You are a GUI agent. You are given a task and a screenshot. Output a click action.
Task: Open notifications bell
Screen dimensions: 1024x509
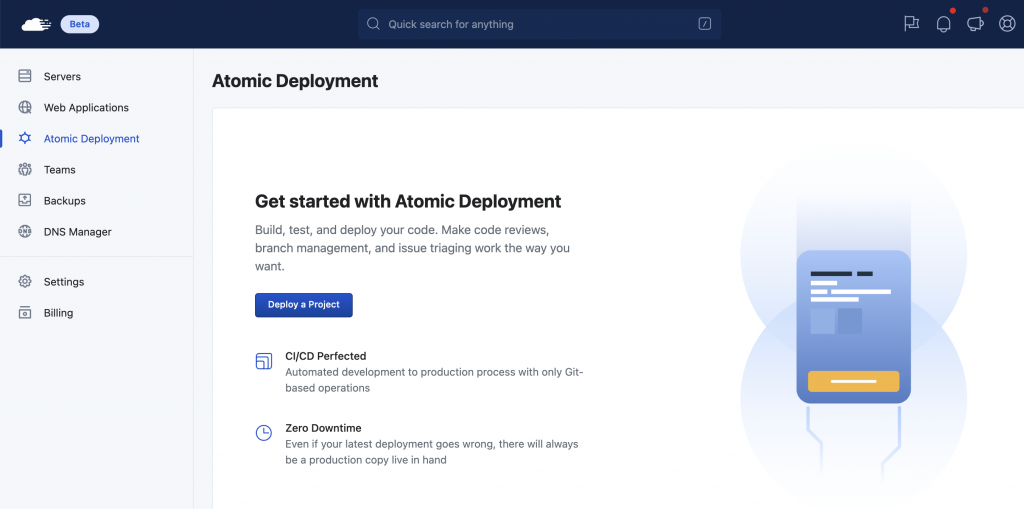pyautogui.click(x=944, y=24)
